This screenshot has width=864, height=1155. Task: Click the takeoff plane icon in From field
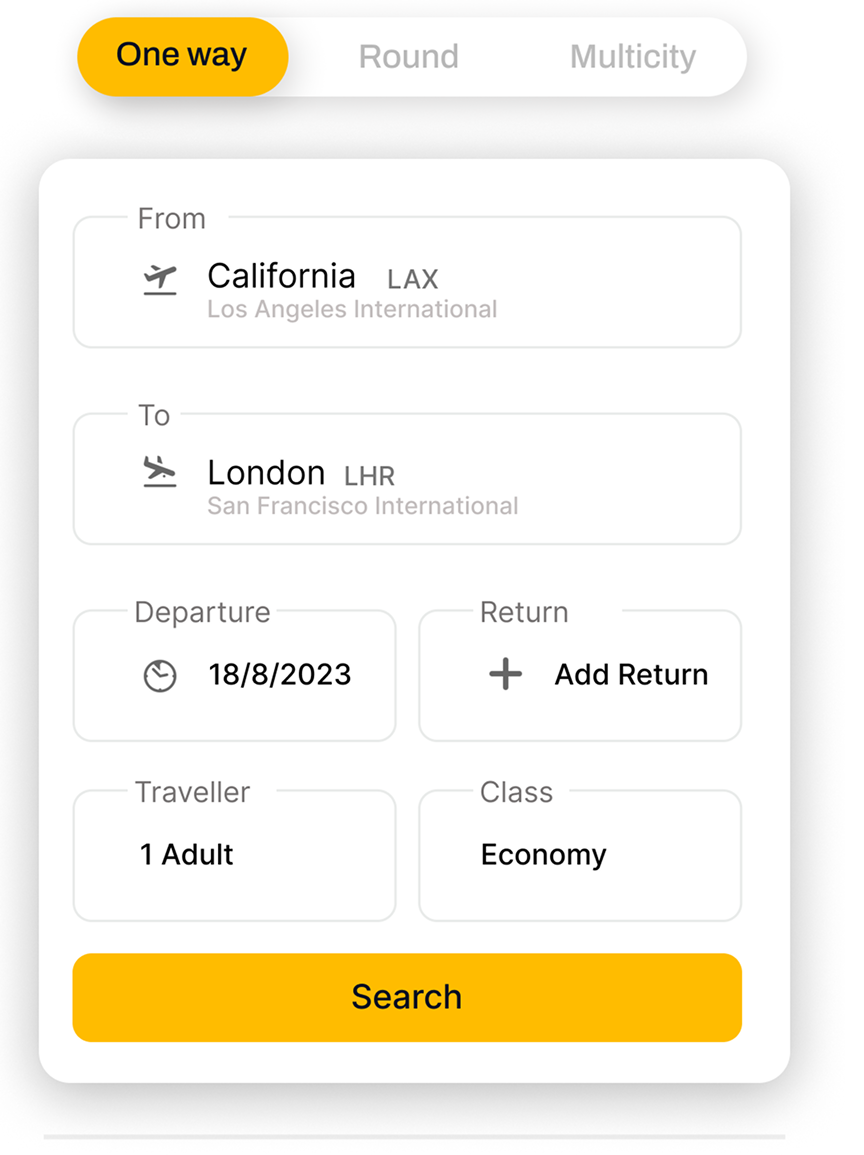pos(160,280)
